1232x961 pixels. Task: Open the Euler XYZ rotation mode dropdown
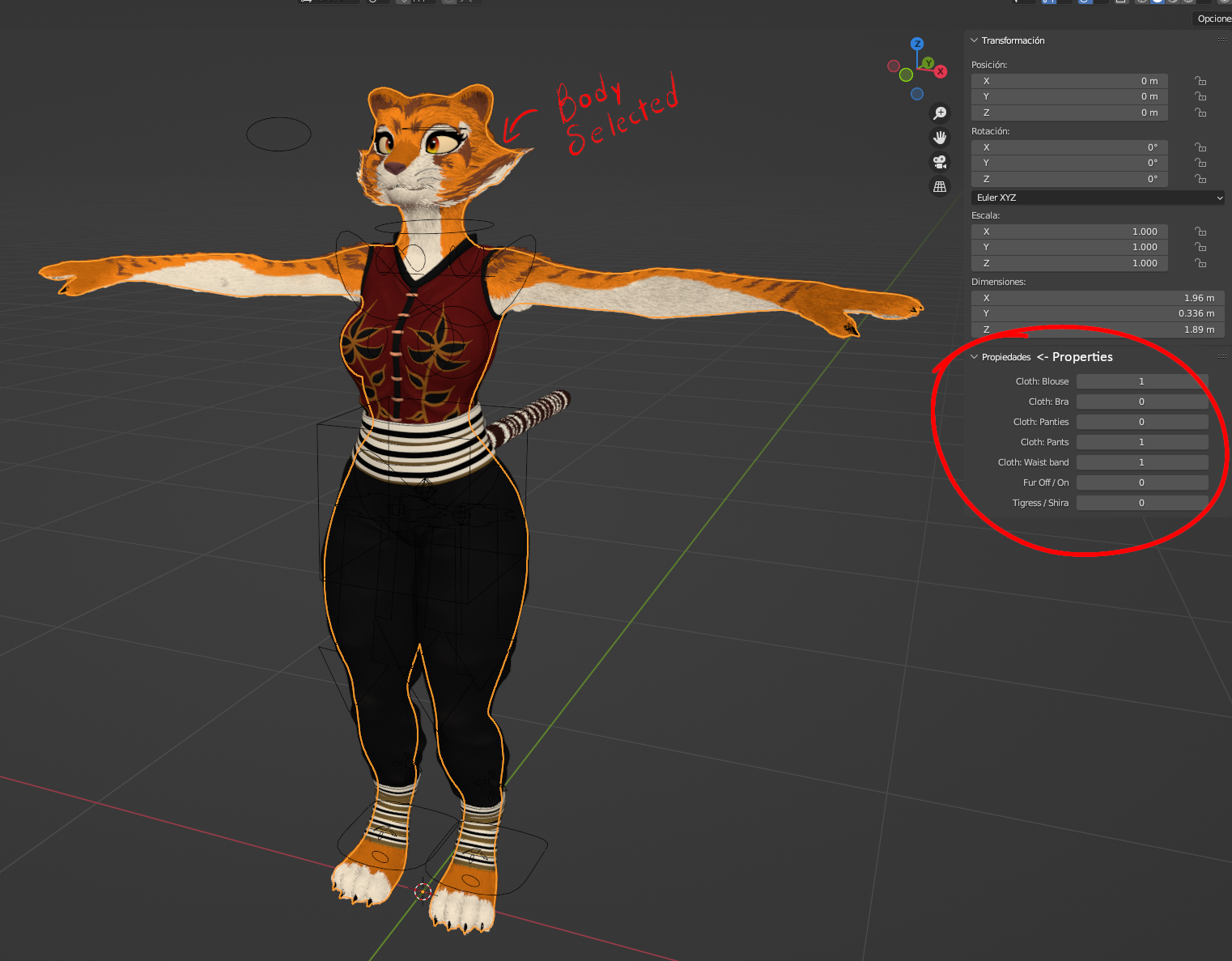[1098, 198]
